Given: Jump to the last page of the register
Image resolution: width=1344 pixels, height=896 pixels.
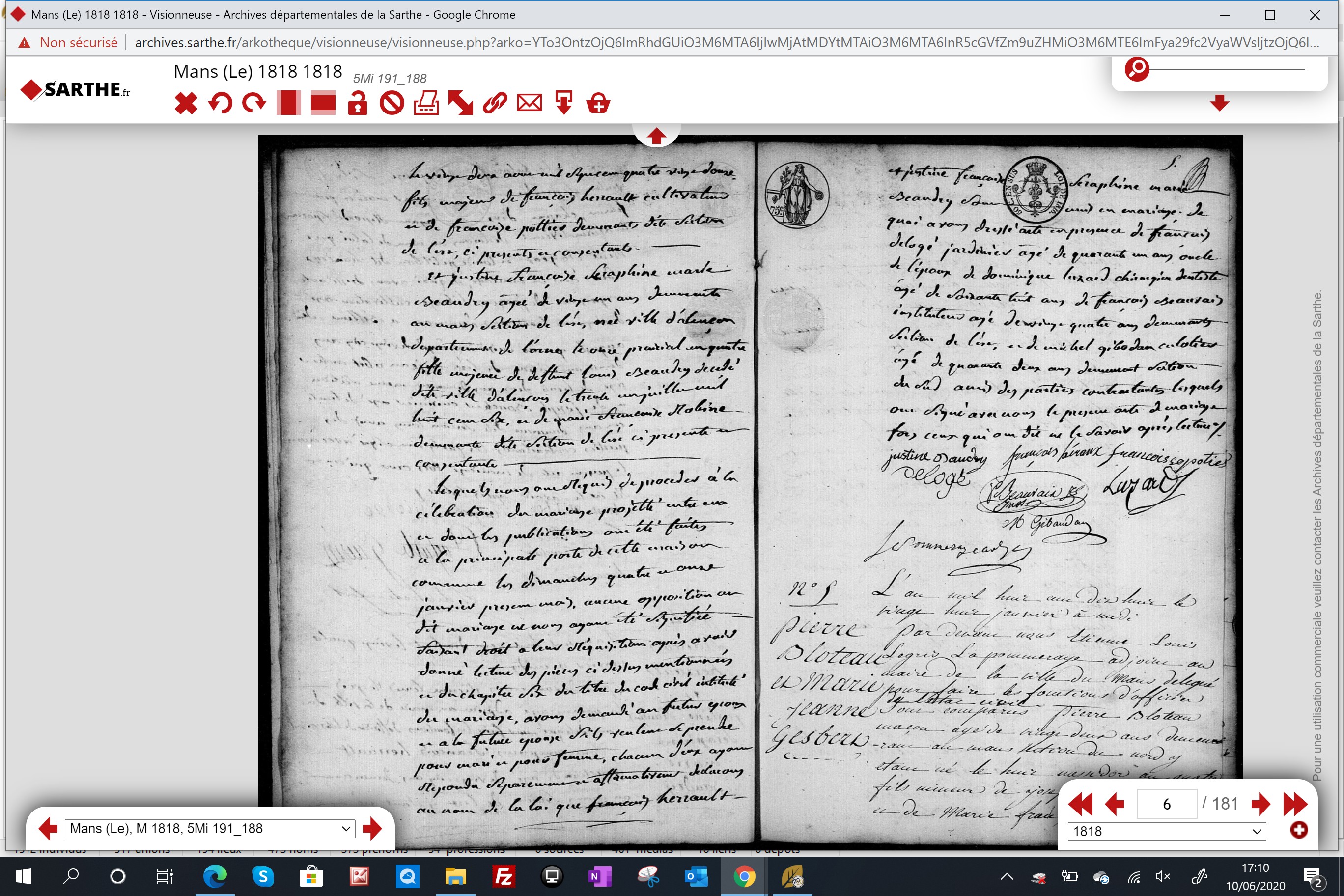Looking at the screenshot, I should pyautogui.click(x=1295, y=804).
